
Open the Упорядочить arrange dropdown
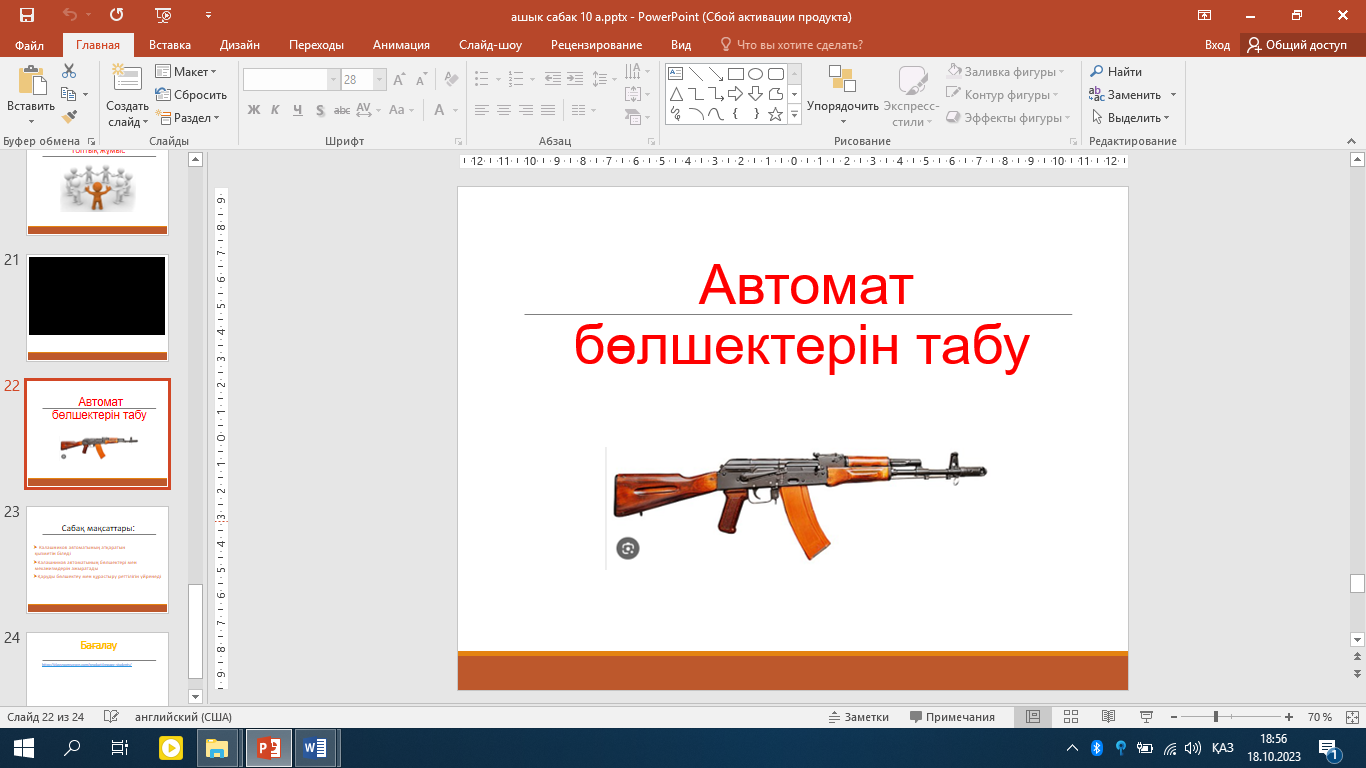[843, 97]
